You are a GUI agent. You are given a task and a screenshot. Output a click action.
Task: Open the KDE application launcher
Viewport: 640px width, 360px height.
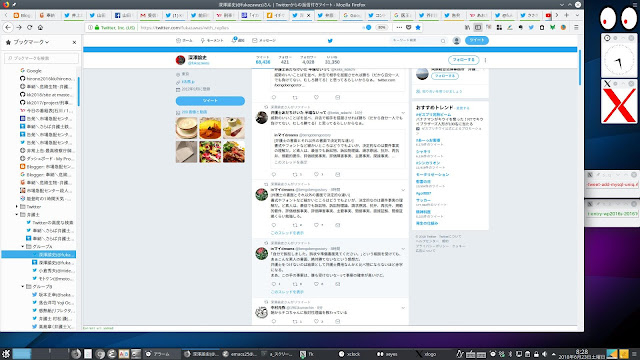click(6, 354)
